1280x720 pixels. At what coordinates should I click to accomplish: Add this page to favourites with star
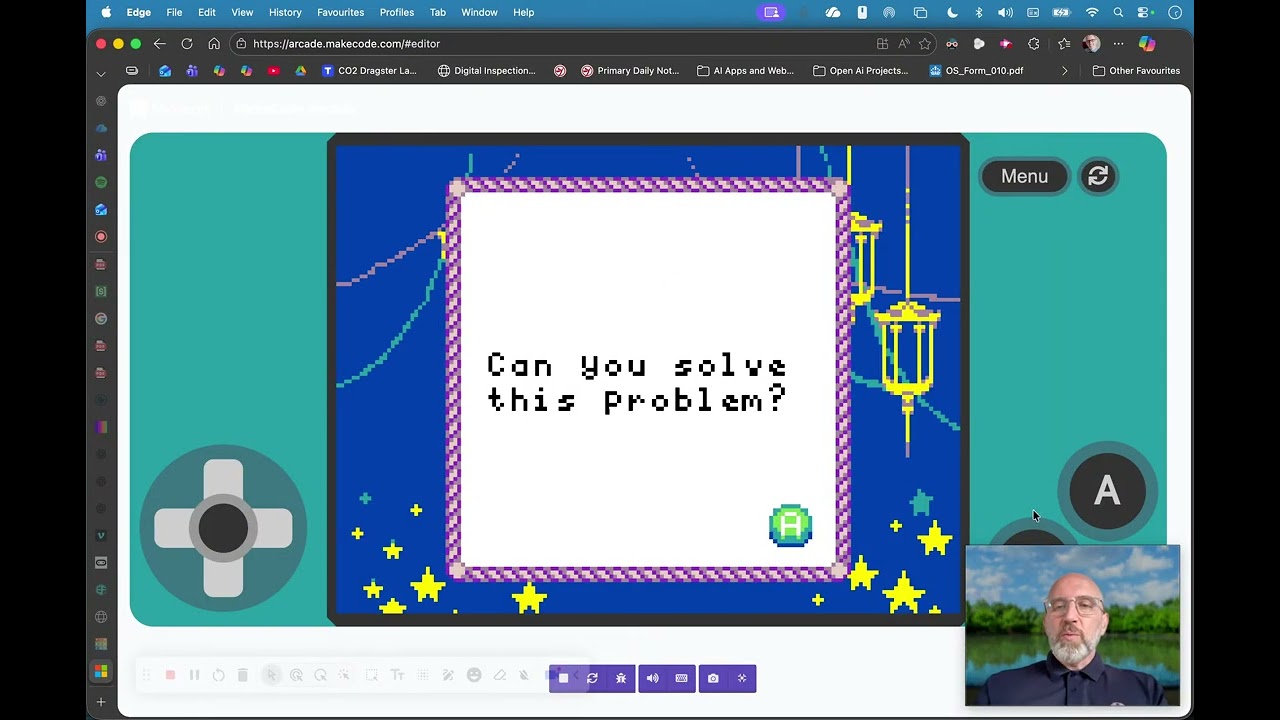(x=925, y=44)
